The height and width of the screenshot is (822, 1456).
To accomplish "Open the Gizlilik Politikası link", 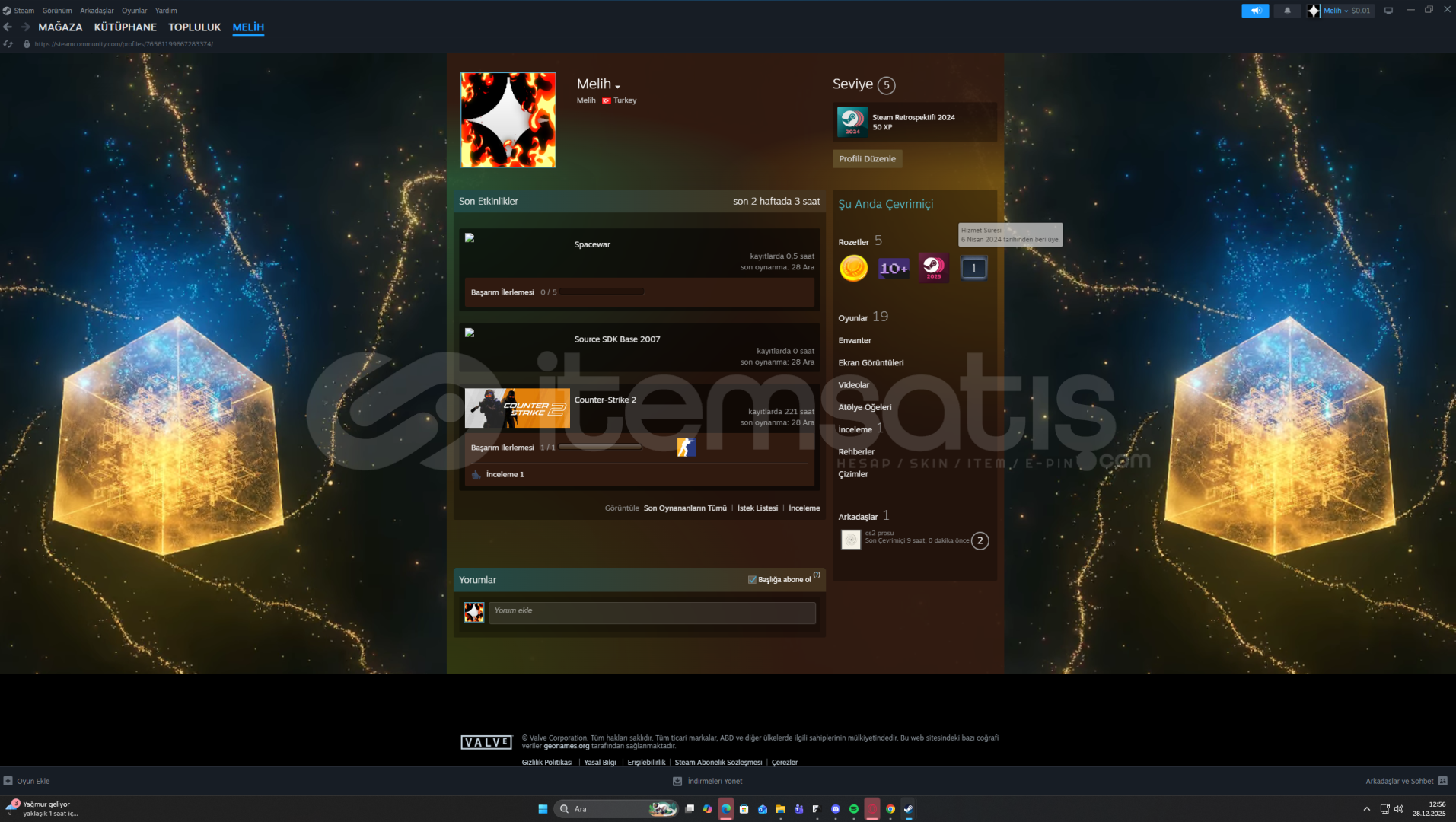I will (x=547, y=762).
